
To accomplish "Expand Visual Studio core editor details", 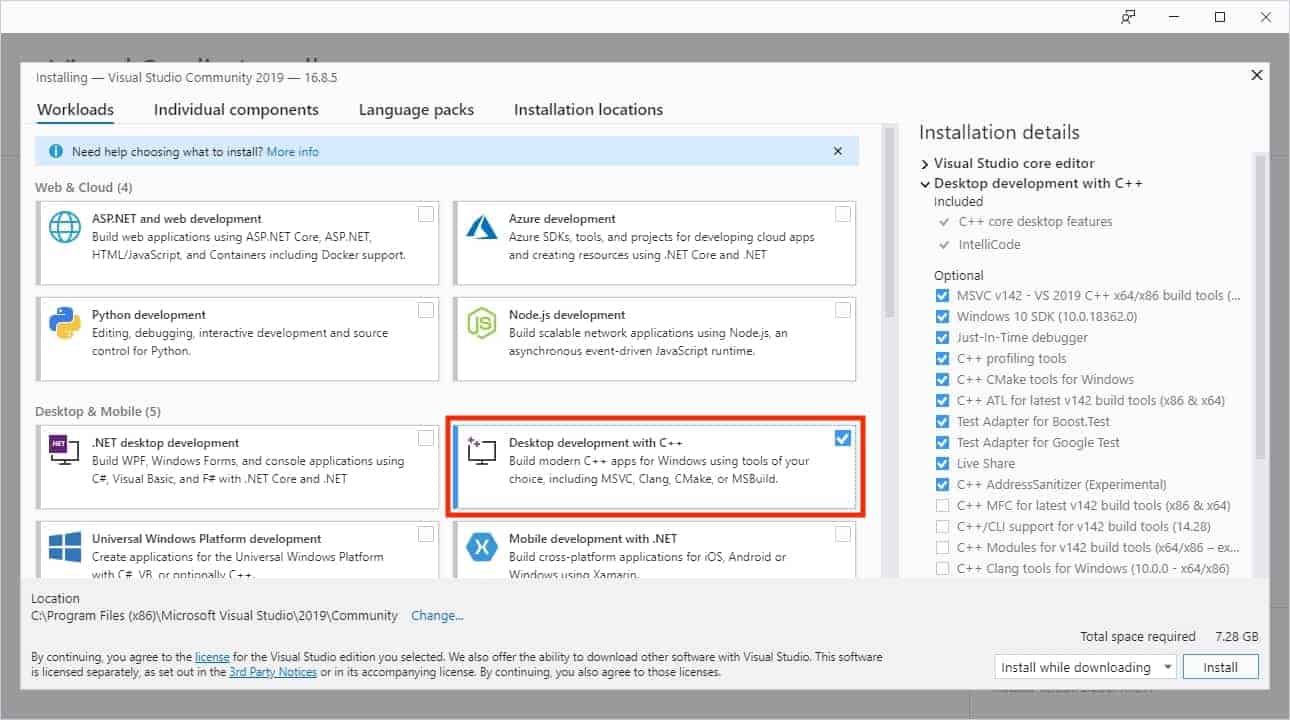I will click(x=924, y=164).
